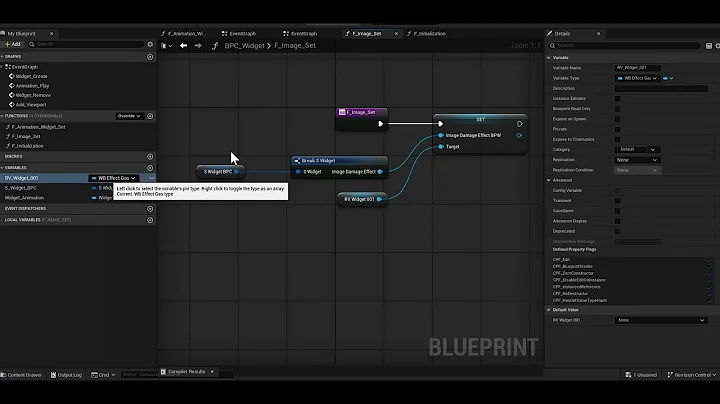Viewport: 720px width, 404px height.
Task: Toggle the Expose to Cinematics checkbox
Action: click(x=618, y=140)
